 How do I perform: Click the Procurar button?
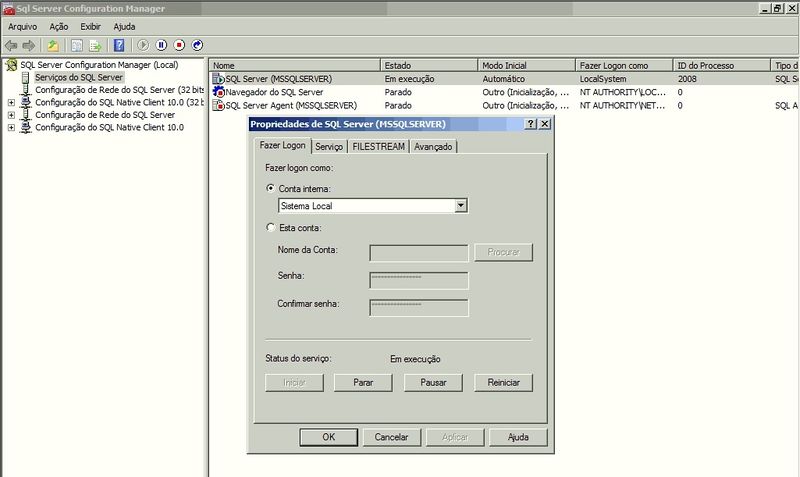(503, 252)
